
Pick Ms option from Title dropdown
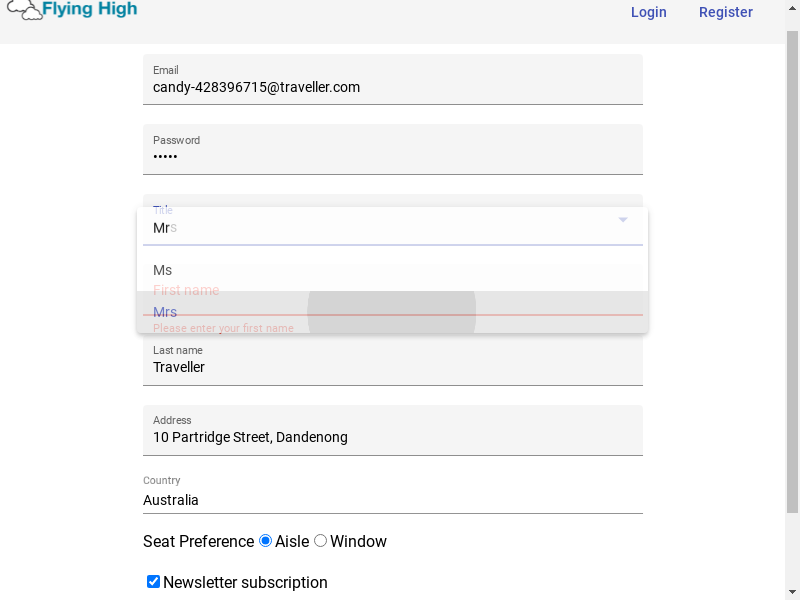click(392, 270)
